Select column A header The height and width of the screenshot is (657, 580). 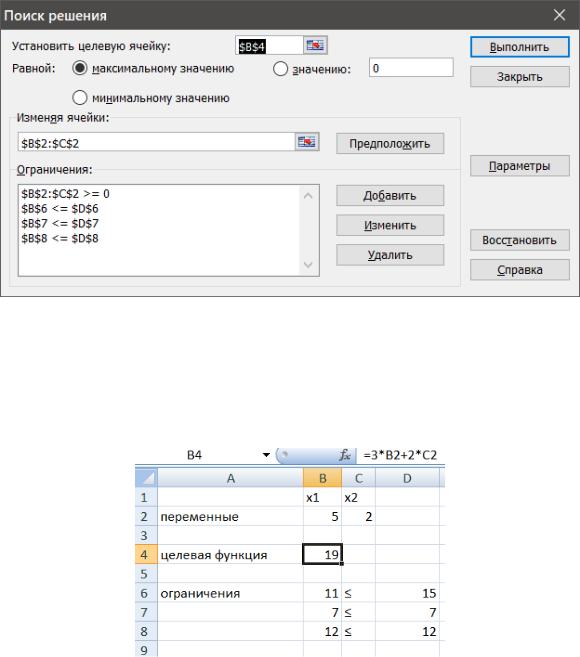(x=230, y=478)
